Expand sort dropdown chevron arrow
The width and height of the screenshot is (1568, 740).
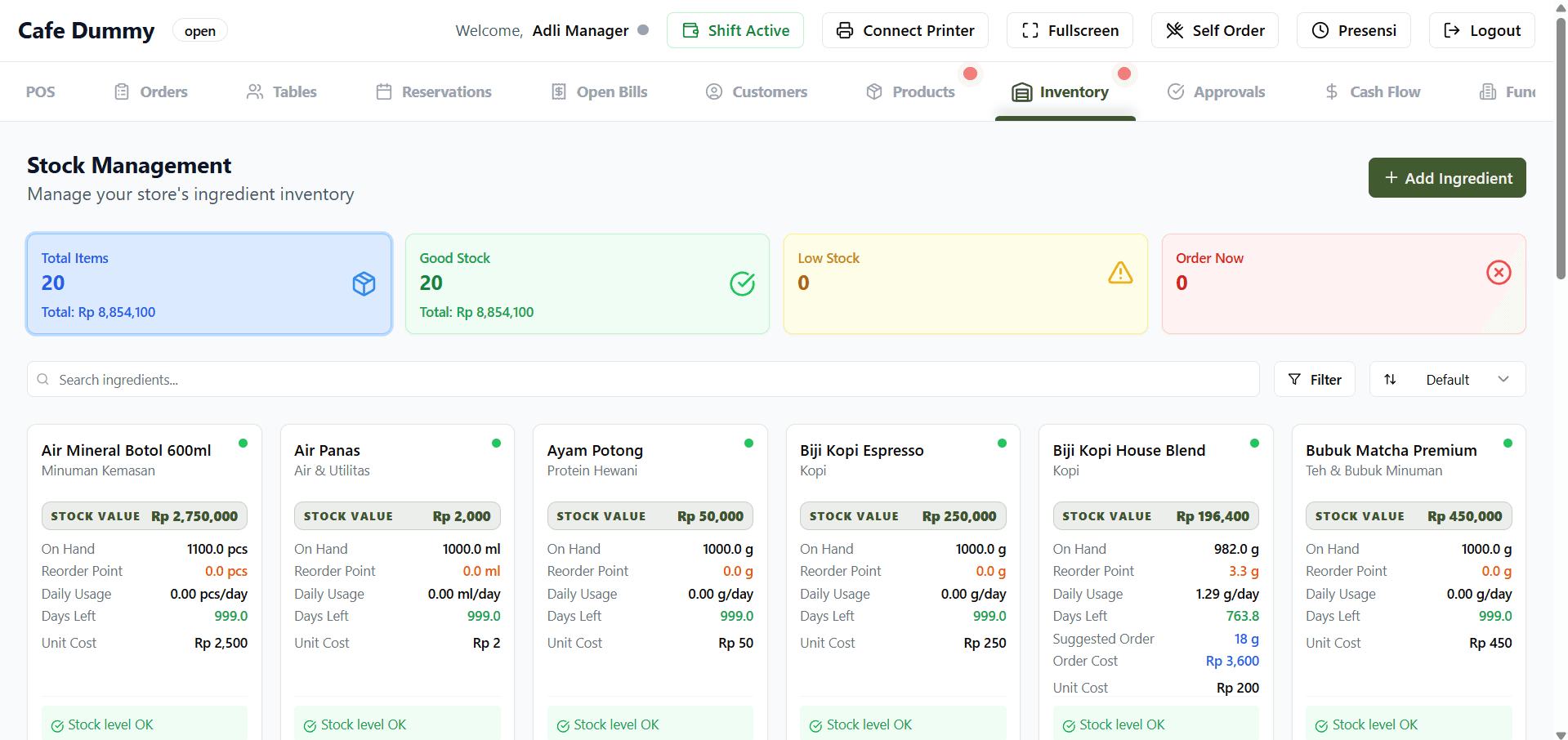point(1503,379)
